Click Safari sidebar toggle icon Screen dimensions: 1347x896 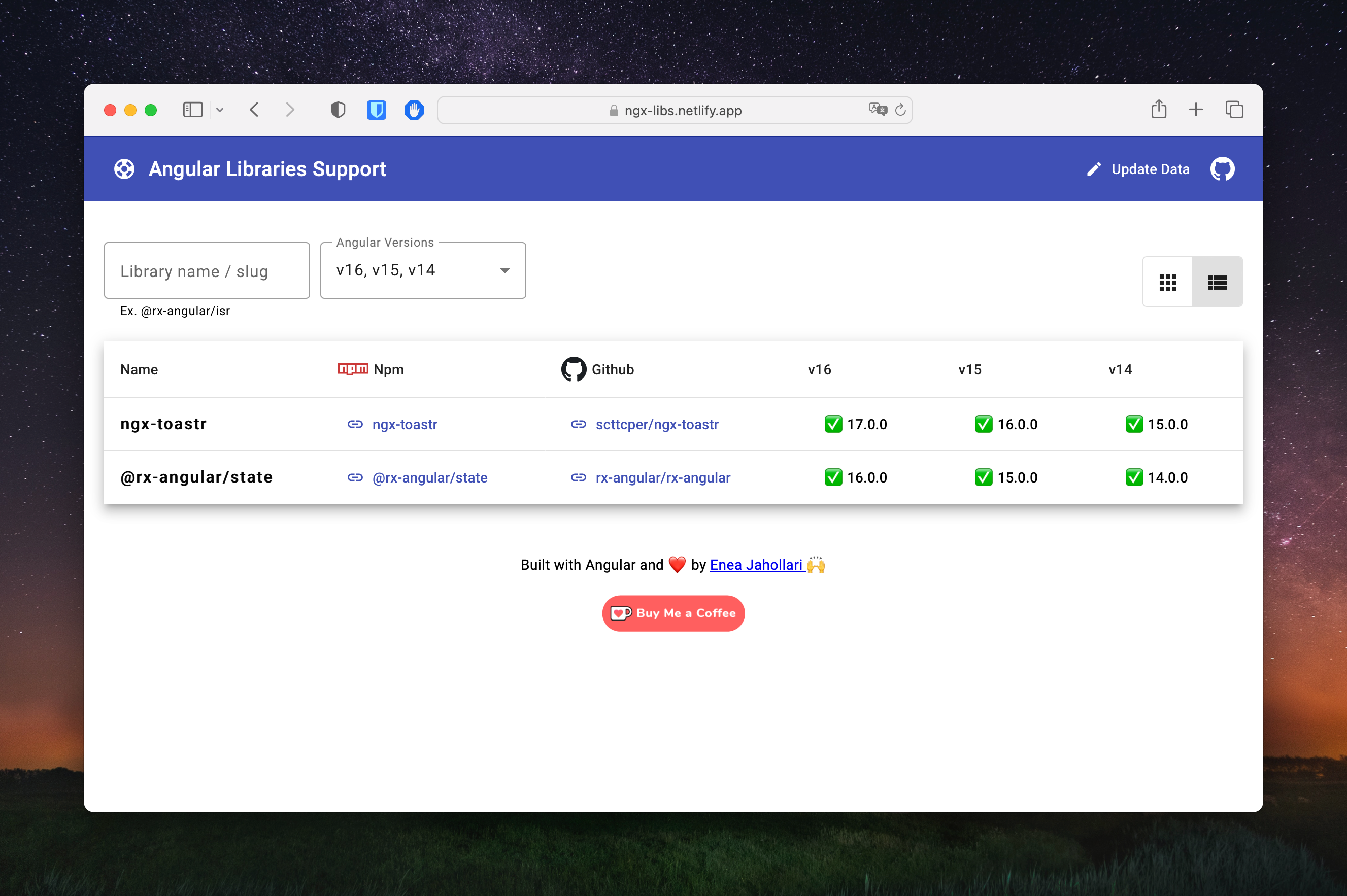[192, 110]
